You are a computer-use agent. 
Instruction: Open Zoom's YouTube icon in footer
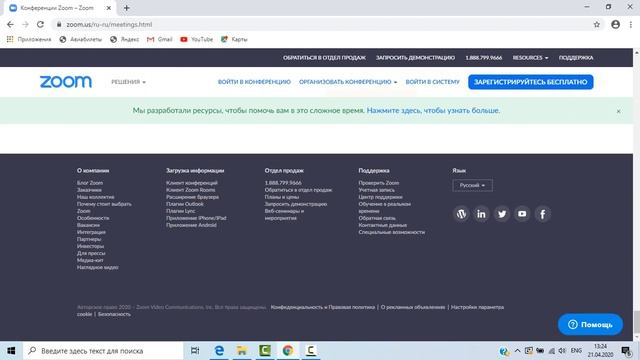pyautogui.click(x=522, y=214)
